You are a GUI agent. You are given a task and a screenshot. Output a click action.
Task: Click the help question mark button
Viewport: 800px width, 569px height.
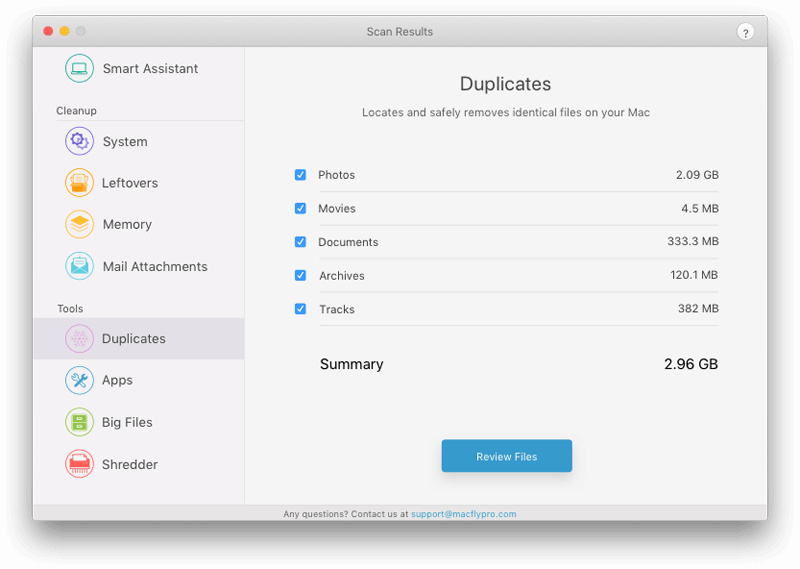745,32
